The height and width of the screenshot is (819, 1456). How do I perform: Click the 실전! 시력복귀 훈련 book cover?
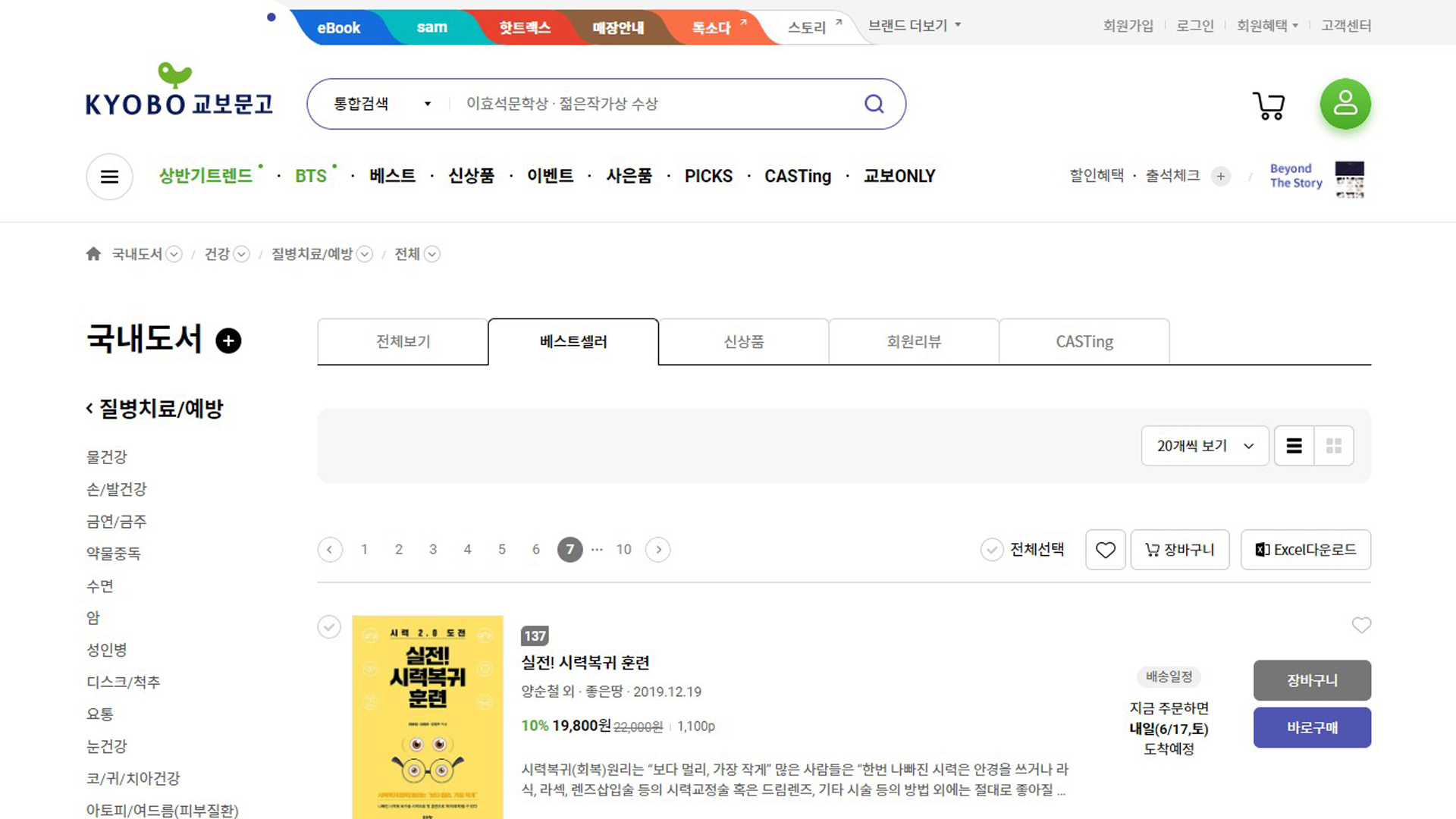(428, 717)
